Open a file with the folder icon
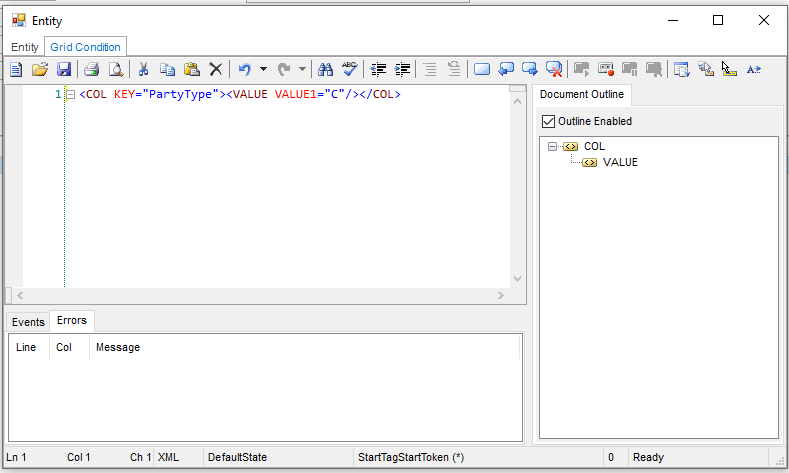789x473 pixels. point(40,69)
